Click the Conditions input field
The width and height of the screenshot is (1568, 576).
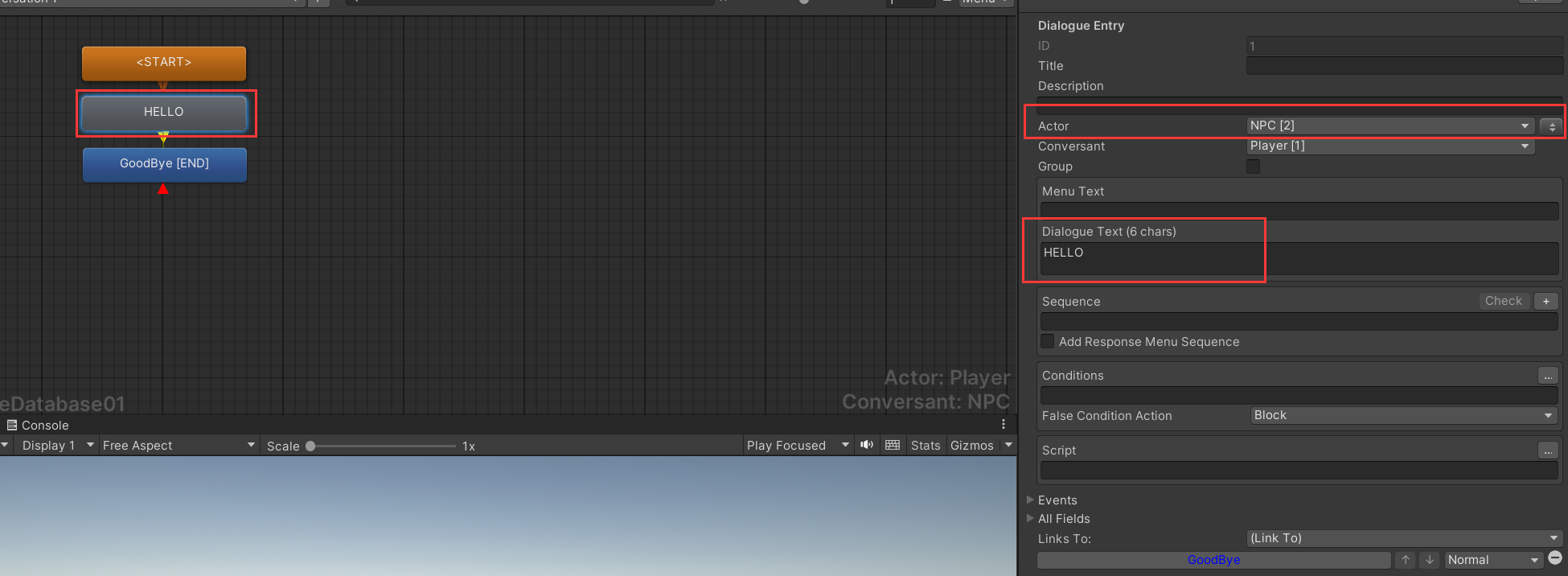pyautogui.click(x=1299, y=395)
